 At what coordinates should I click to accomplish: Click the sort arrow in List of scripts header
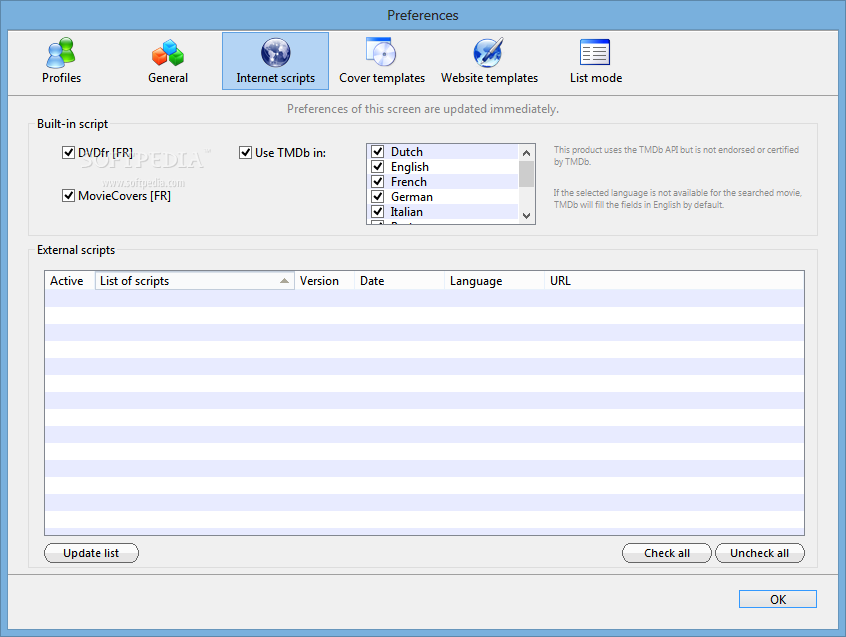point(284,280)
